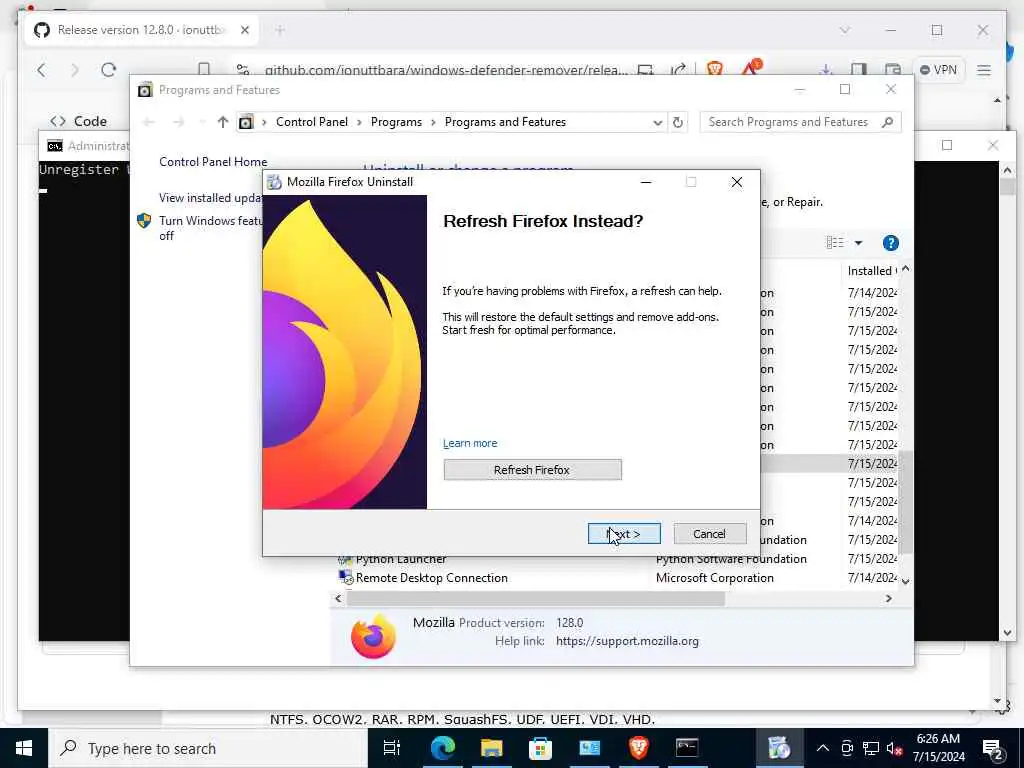Select Programs and Features breadcrumb
1024x768 pixels.
pos(505,122)
